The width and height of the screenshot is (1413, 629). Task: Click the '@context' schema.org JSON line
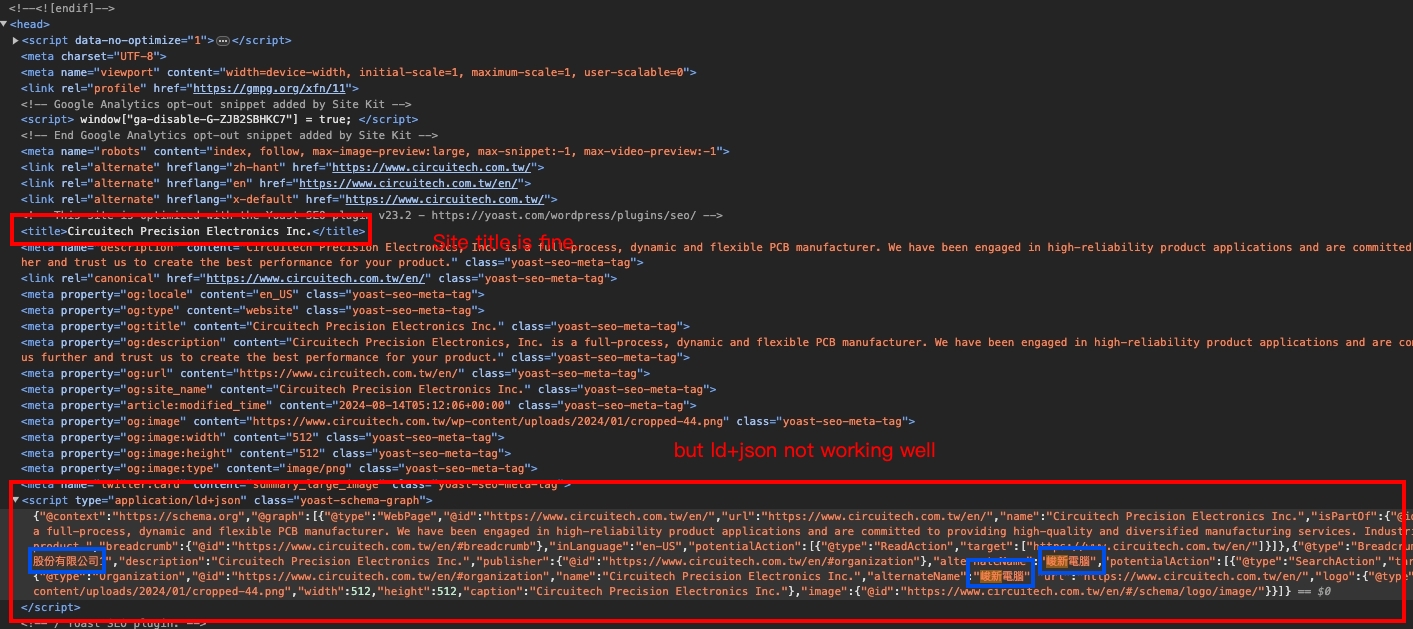pos(723,516)
